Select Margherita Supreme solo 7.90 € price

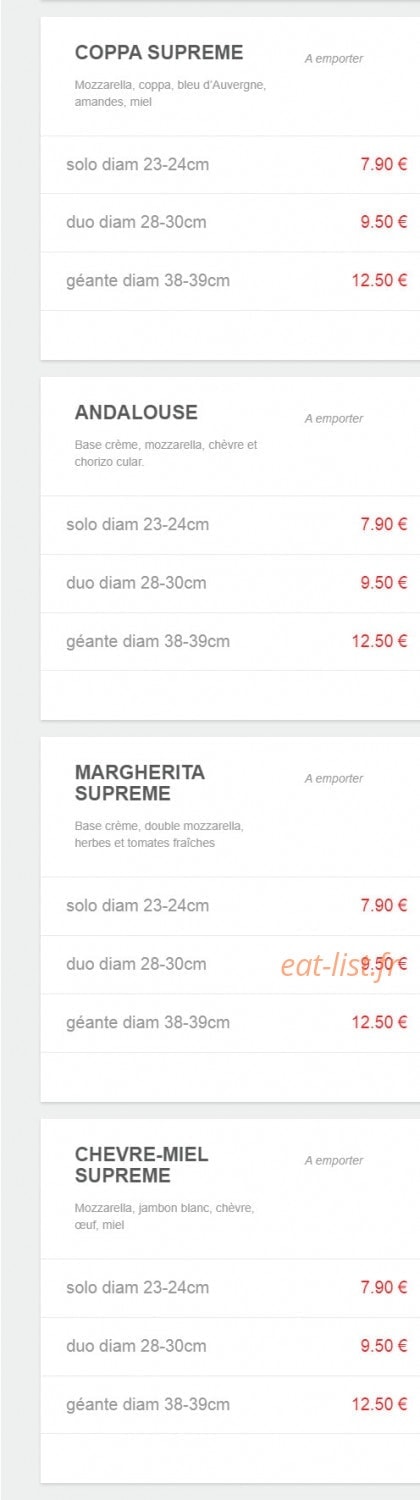click(384, 905)
